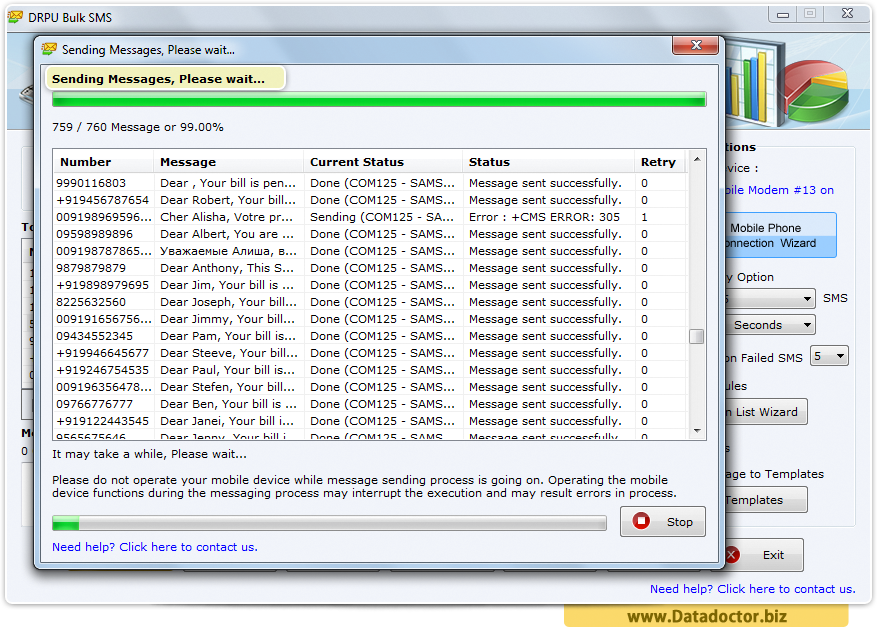Screen dimensions: 877x627
Task: Click the message list scrollbar thumb
Action: click(x=697, y=336)
